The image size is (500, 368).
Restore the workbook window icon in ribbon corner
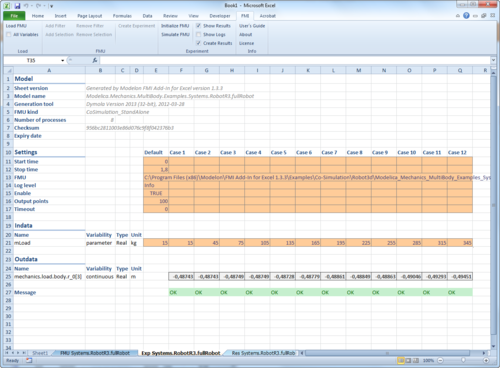[x=484, y=16]
